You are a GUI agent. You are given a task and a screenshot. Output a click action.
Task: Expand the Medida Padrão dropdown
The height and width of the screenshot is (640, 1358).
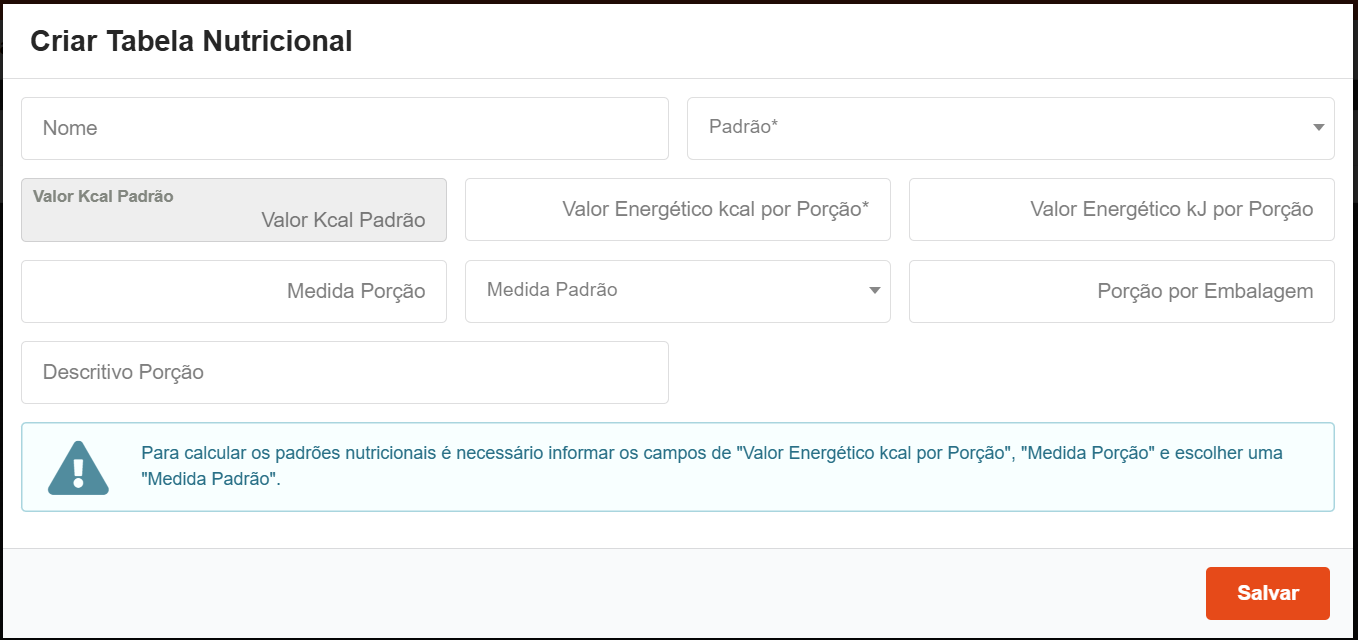tap(660, 291)
